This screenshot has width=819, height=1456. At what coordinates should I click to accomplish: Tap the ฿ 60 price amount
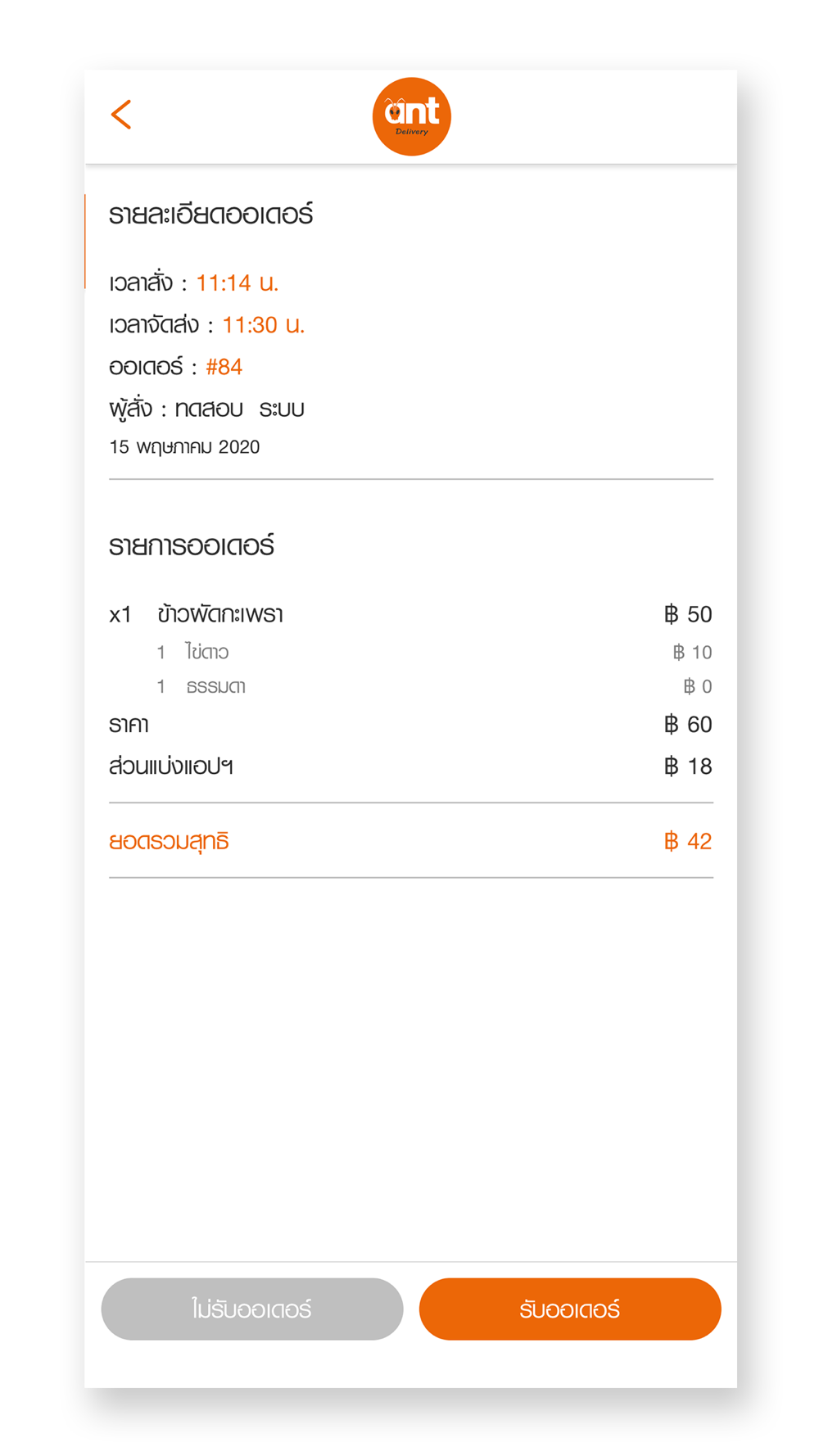pyautogui.click(x=688, y=724)
